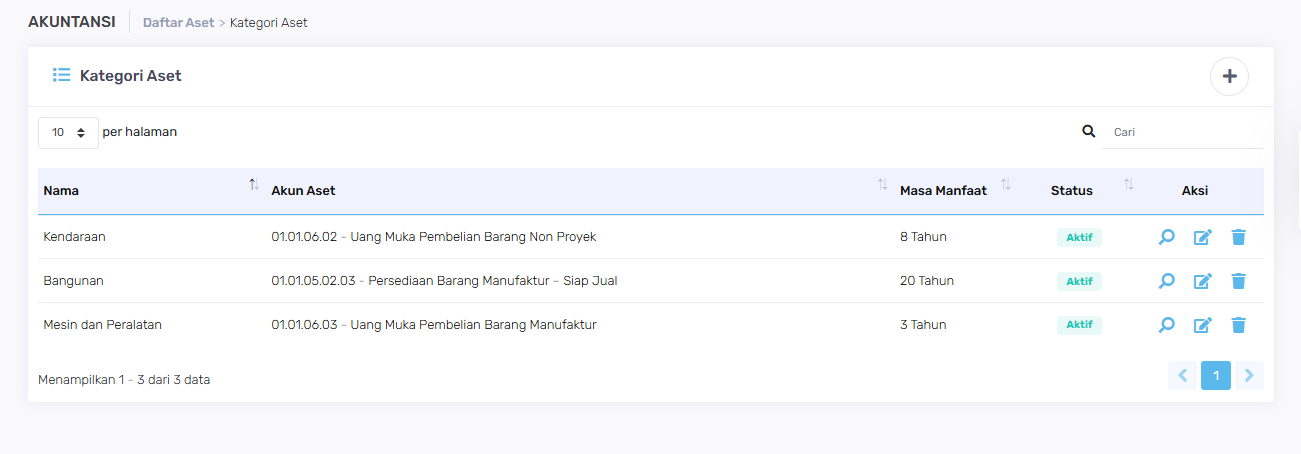Screen dimensions: 1301x454
Task: Click the plus icon to add category
Action: point(1229,76)
